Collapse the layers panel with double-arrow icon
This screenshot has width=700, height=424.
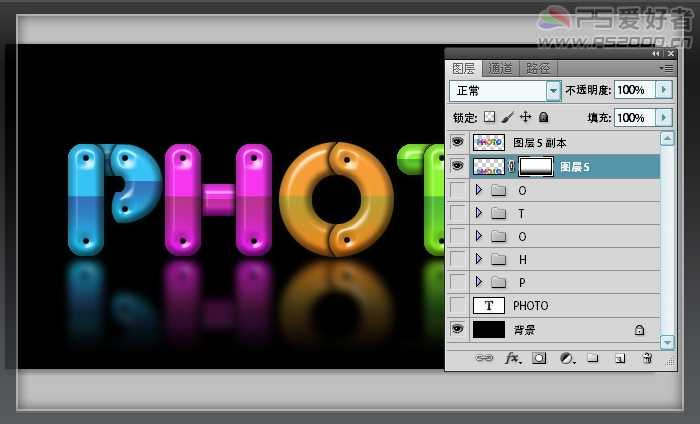(x=655, y=54)
